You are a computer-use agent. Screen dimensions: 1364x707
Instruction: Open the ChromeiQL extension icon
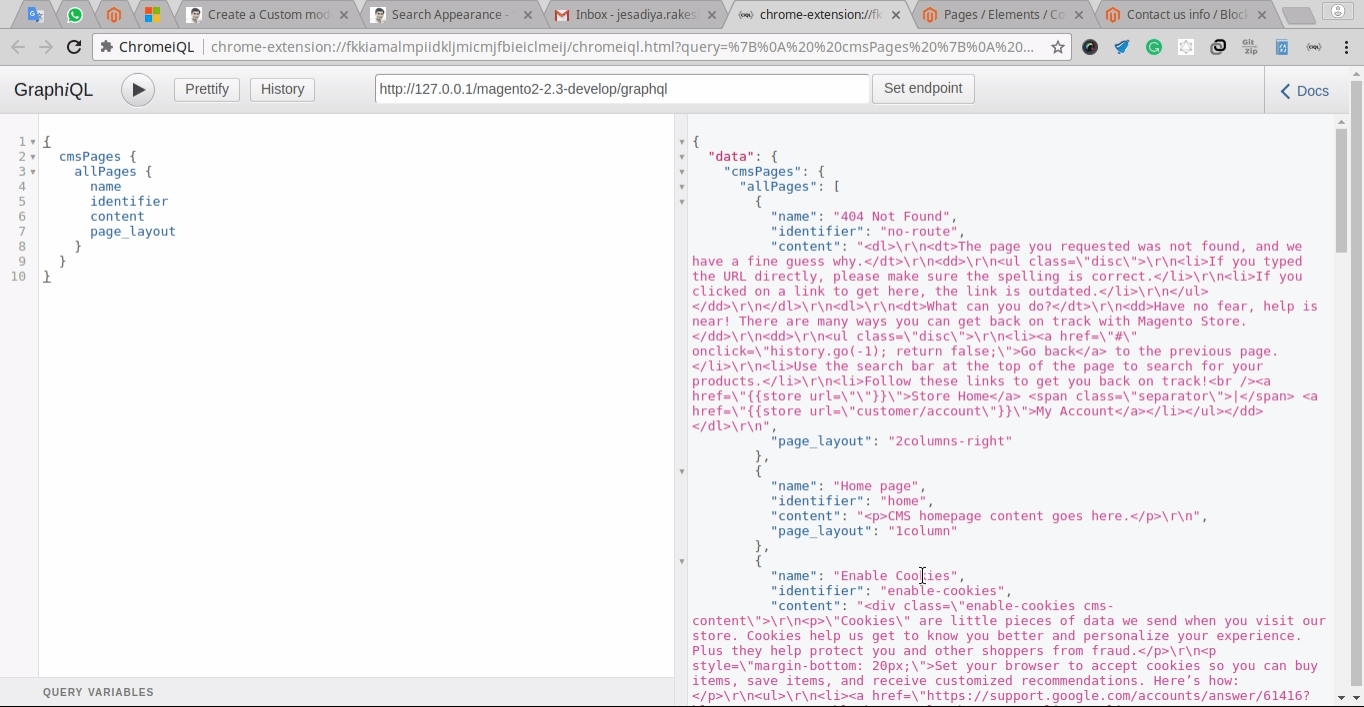click(x=1315, y=47)
